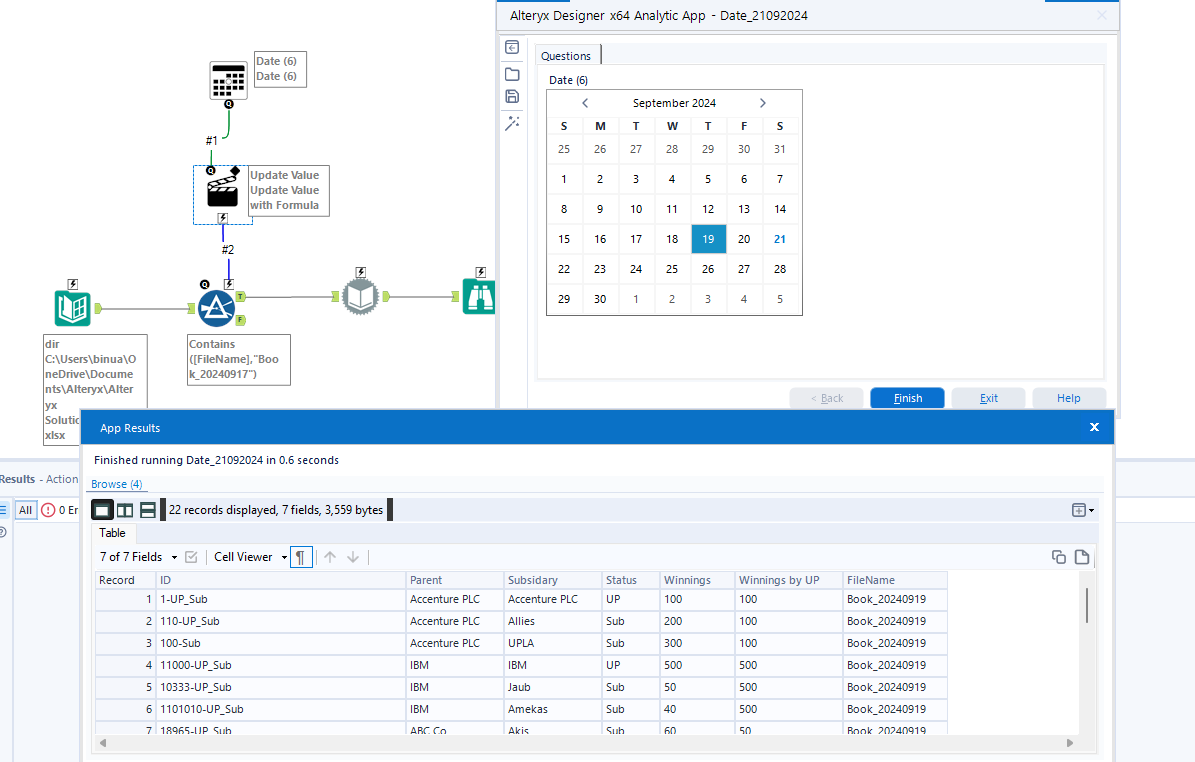Select the Action tool on the workflow
1195x762 pixels.
click(222, 191)
